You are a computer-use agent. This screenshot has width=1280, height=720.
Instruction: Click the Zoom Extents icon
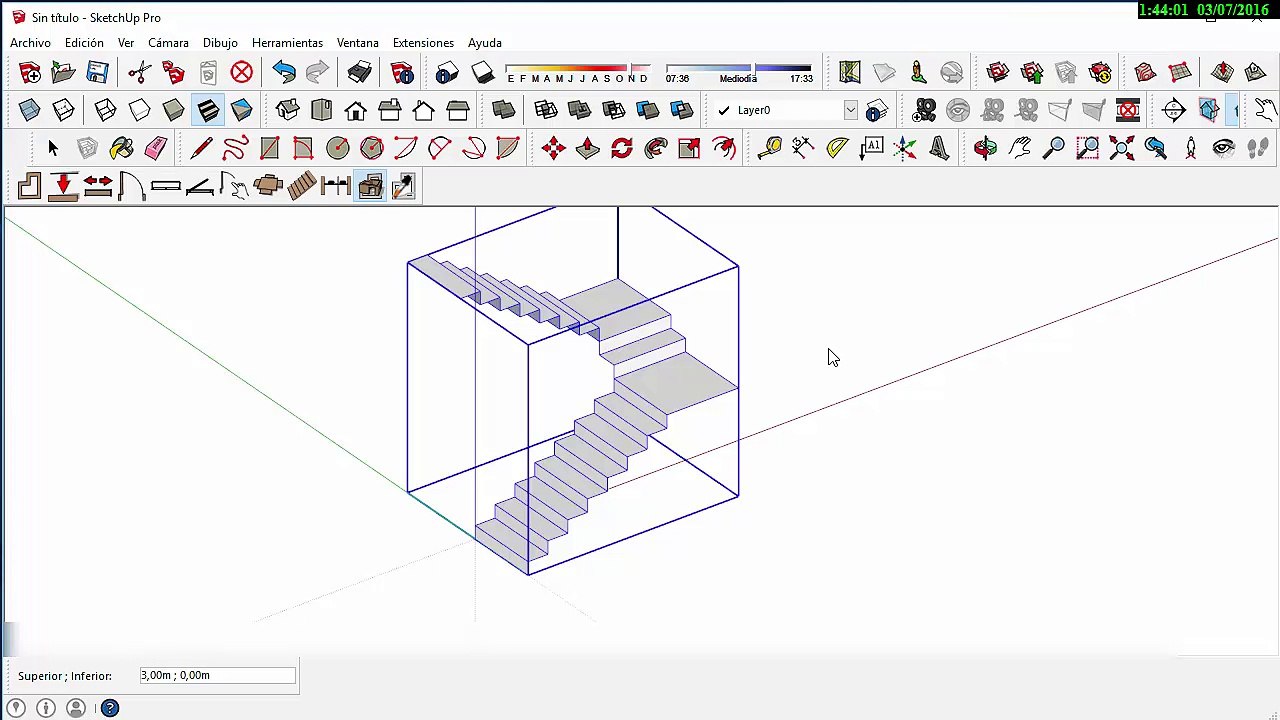tap(1121, 148)
